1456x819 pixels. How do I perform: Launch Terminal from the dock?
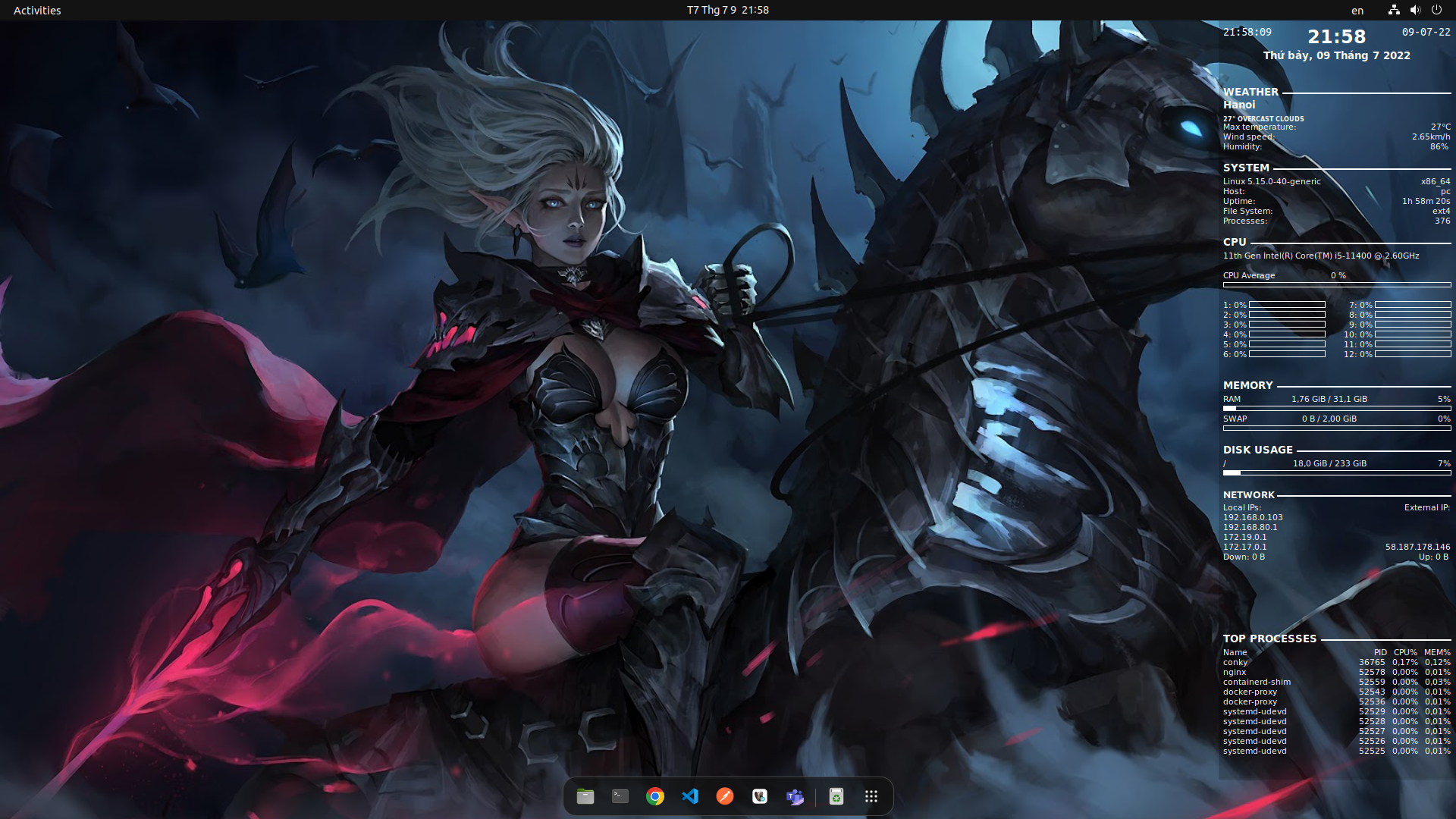click(x=620, y=796)
